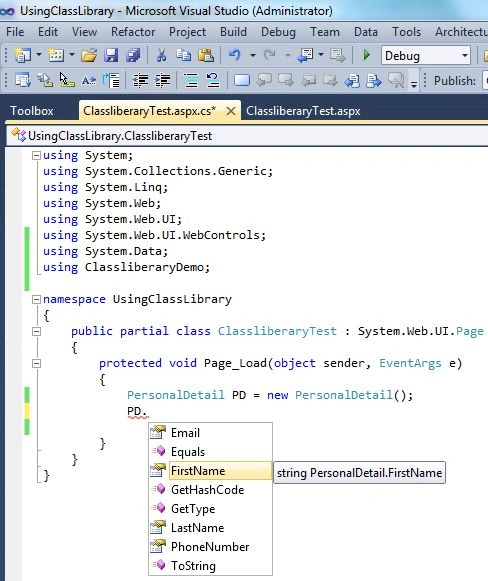Start debugging with green play icon
This screenshot has height=581, width=488.
(x=366, y=56)
